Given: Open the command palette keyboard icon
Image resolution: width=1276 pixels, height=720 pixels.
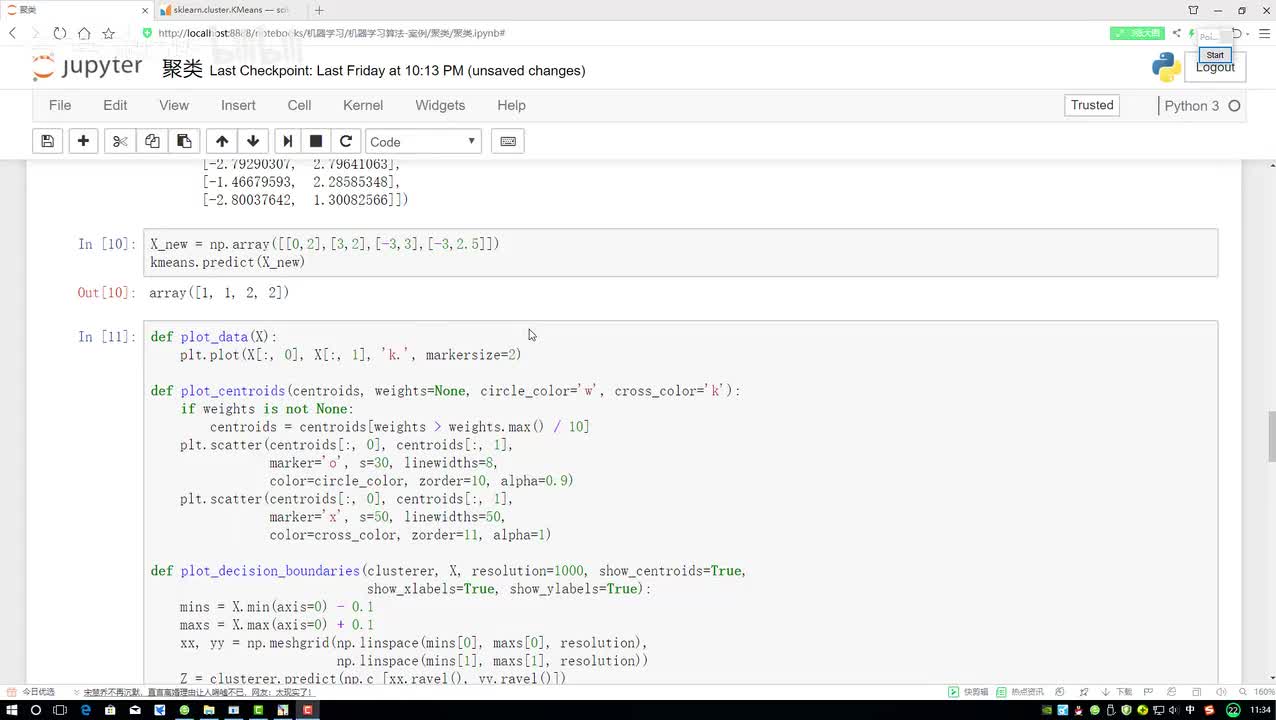Looking at the screenshot, I should click(508, 141).
